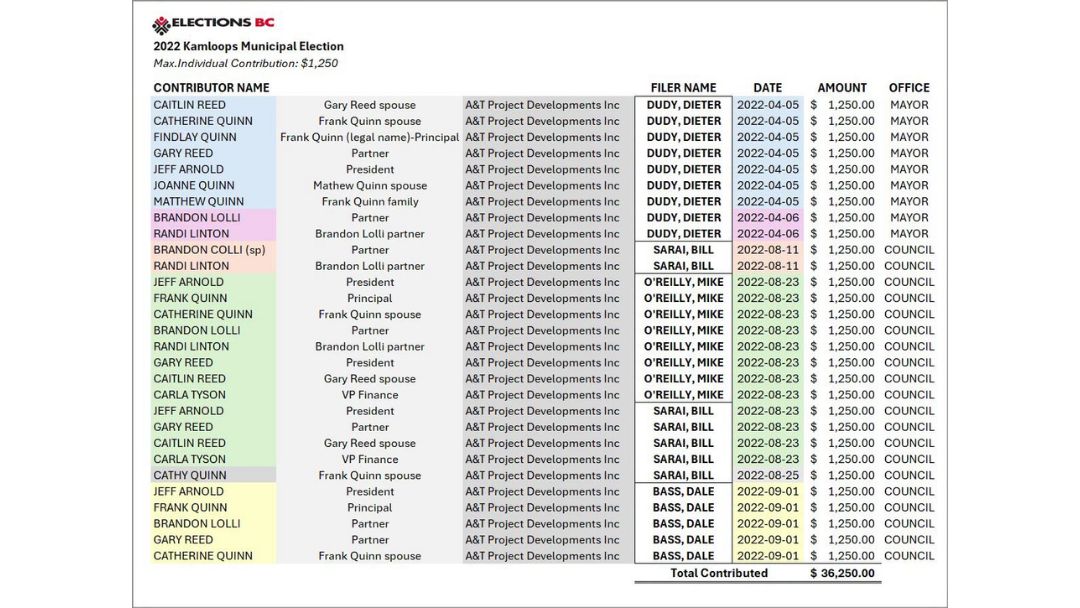Click 'President' in GARY REED O'REILLY row

tap(370, 362)
